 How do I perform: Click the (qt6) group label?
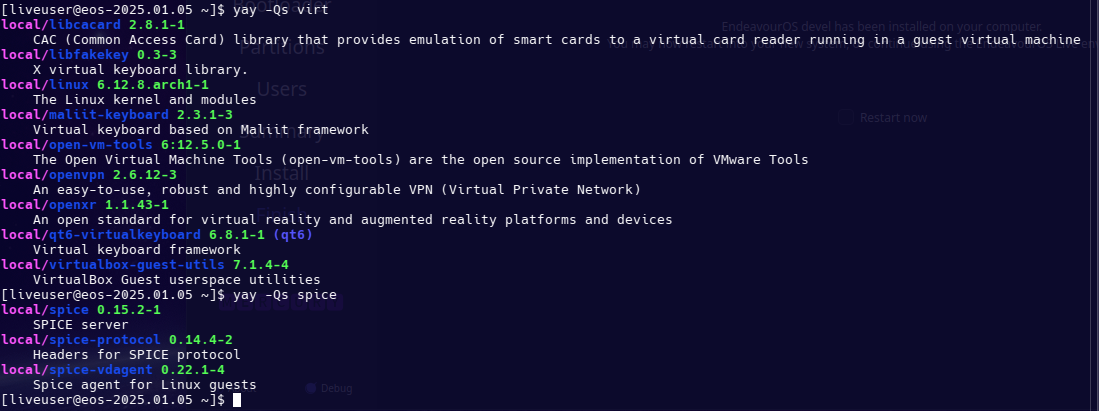point(292,235)
